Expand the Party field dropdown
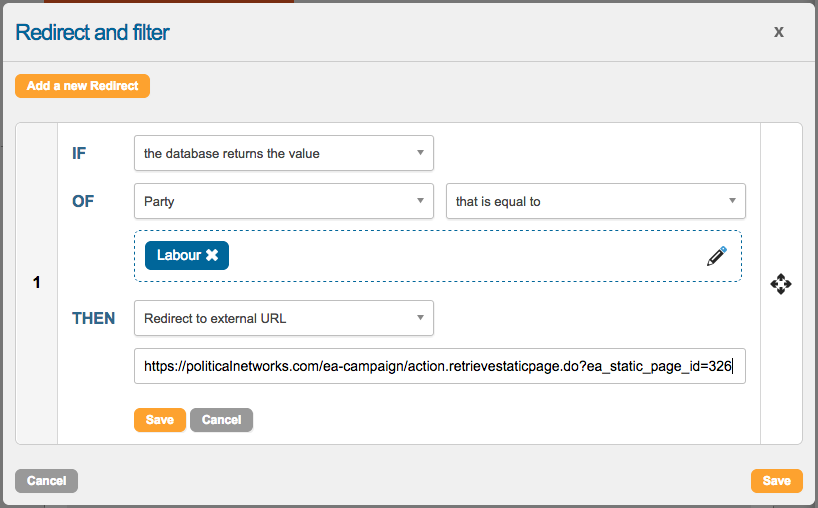This screenshot has height=508, width=818. tap(283, 201)
